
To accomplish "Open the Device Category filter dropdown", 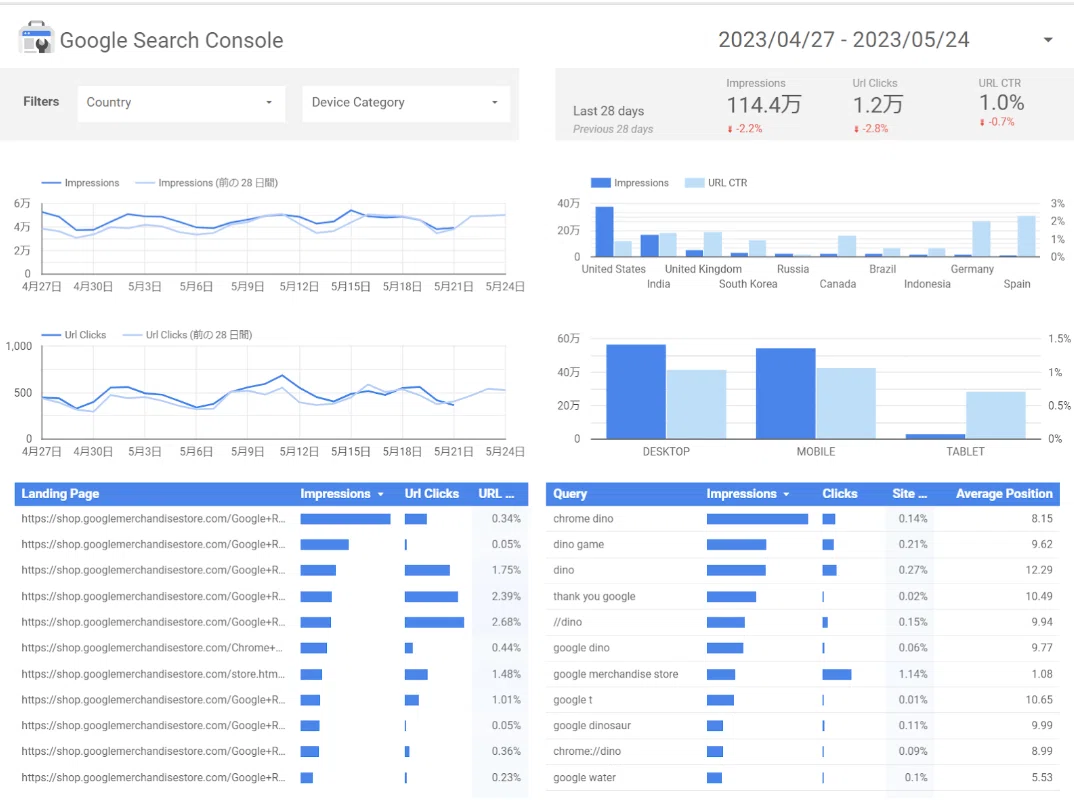I will [x=405, y=103].
